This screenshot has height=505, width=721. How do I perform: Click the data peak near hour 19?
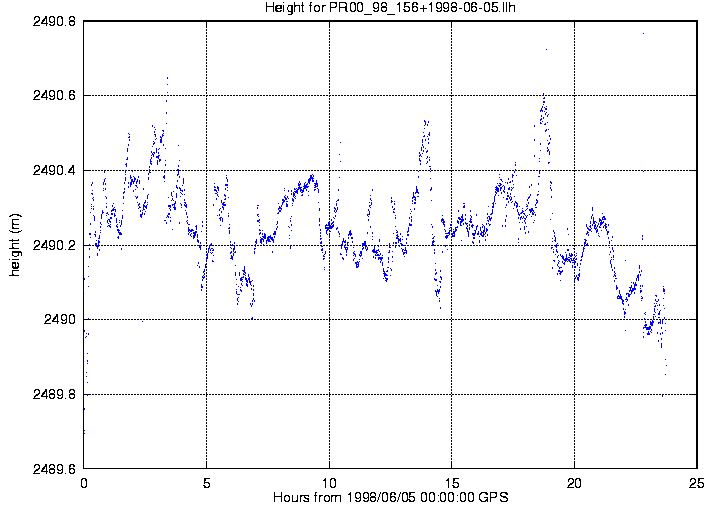point(543,97)
